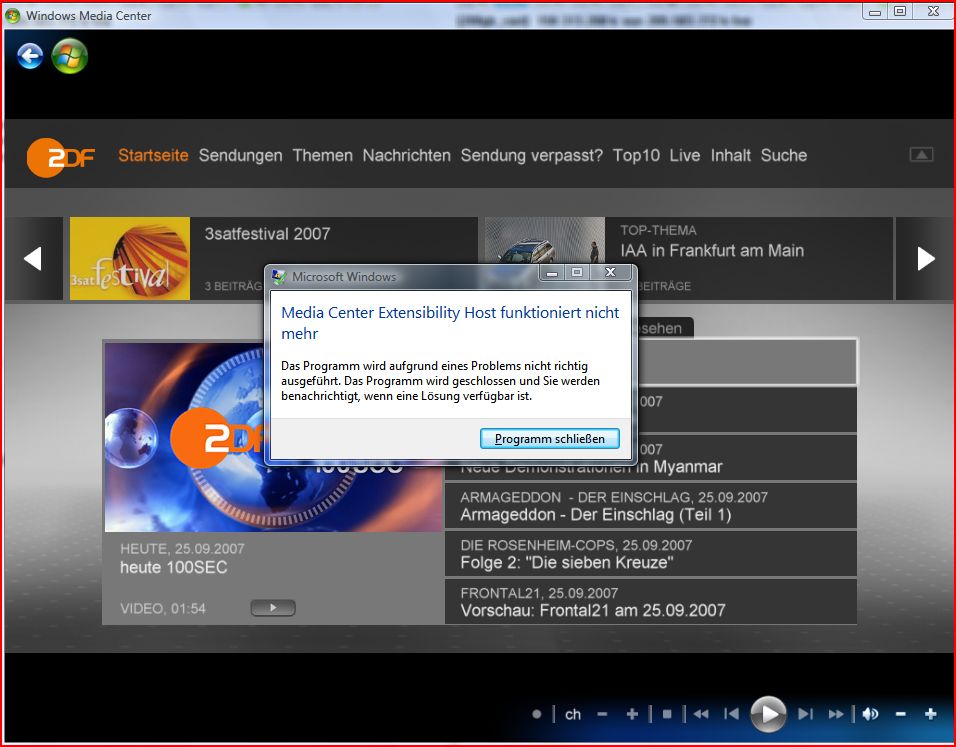The width and height of the screenshot is (956, 747).
Task: Open Armageddon - Der Einschlag (Teil 1)
Action: click(651, 506)
